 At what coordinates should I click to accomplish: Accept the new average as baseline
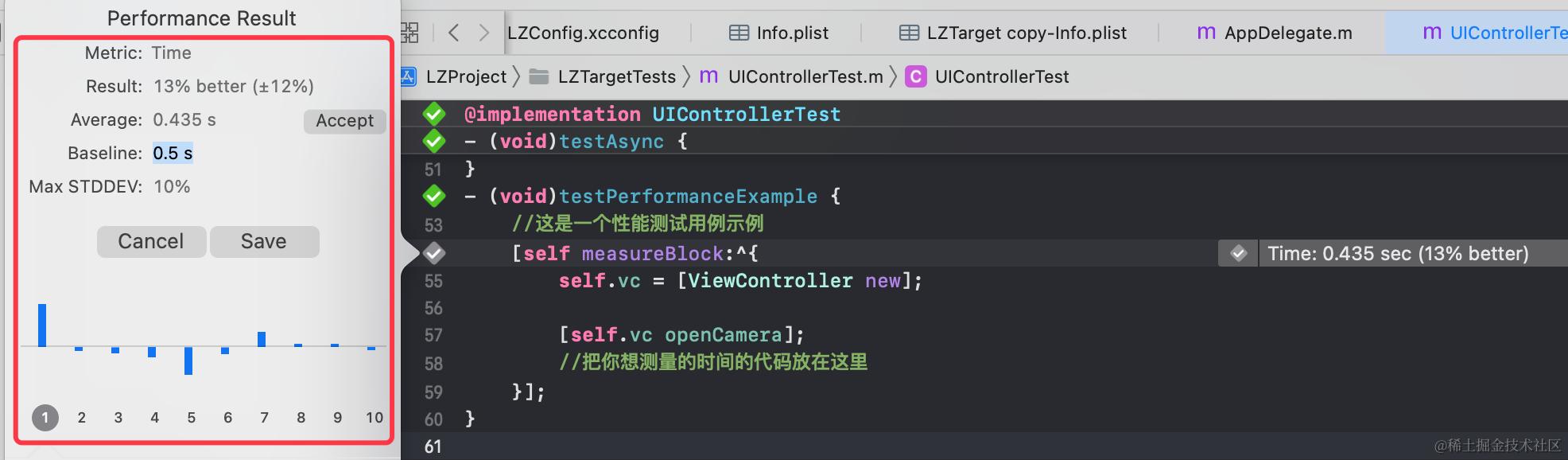click(x=344, y=121)
